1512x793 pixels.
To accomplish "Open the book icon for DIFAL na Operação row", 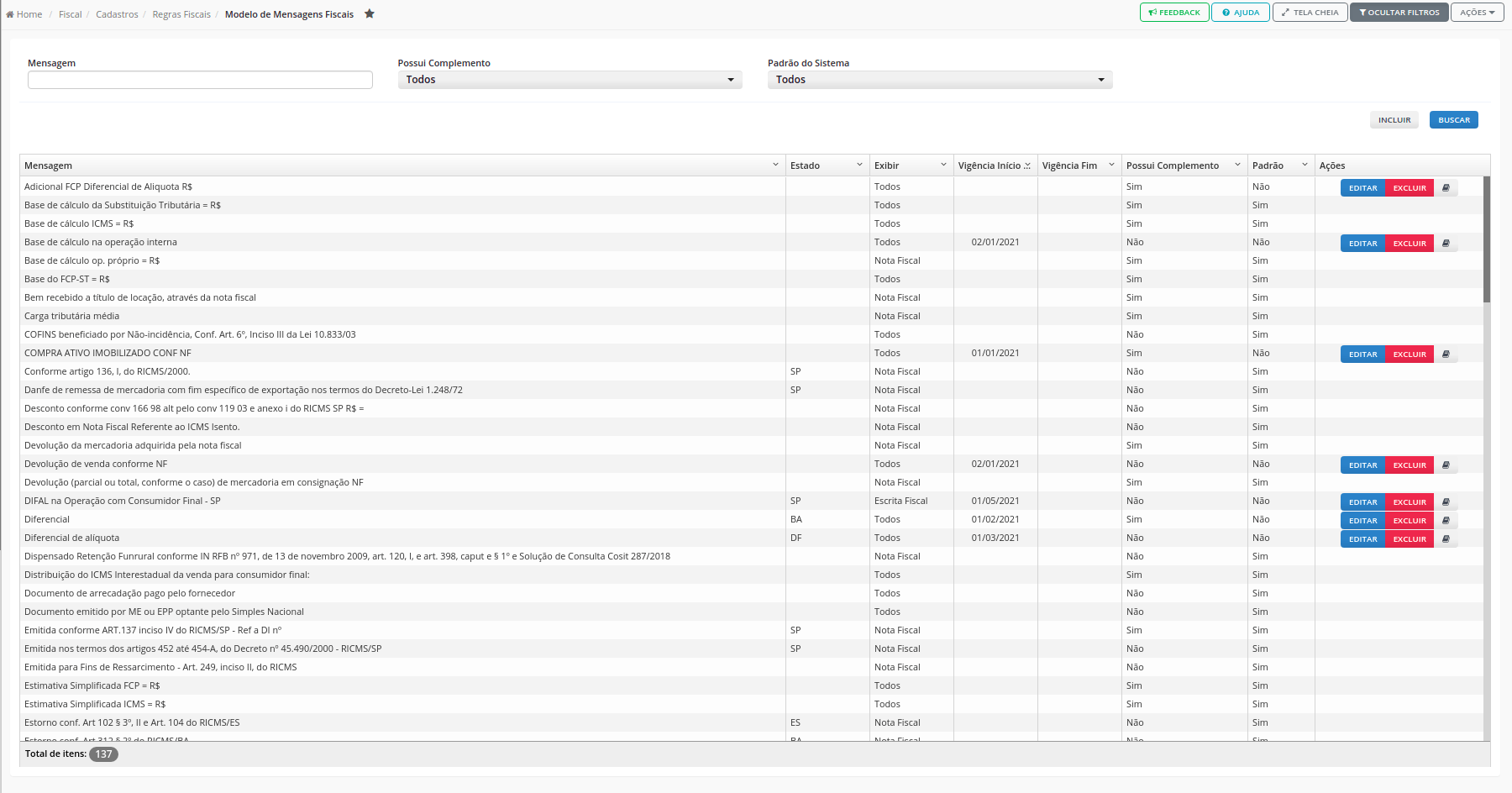I will tap(1446, 502).
